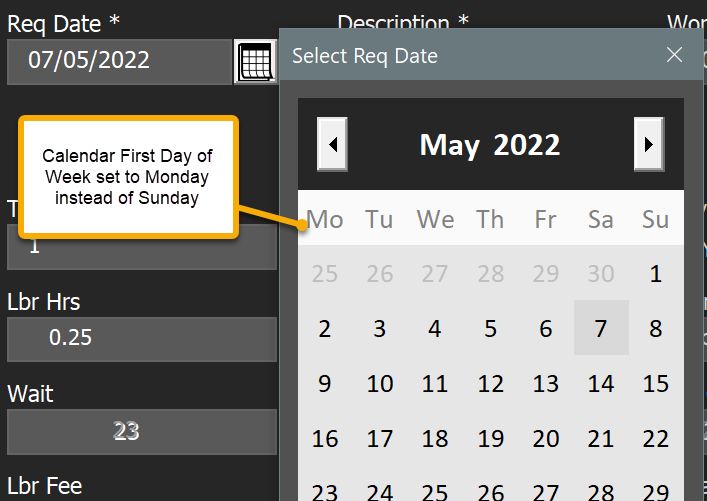
Task: Click the greyed-out April 25 date
Action: (x=325, y=273)
